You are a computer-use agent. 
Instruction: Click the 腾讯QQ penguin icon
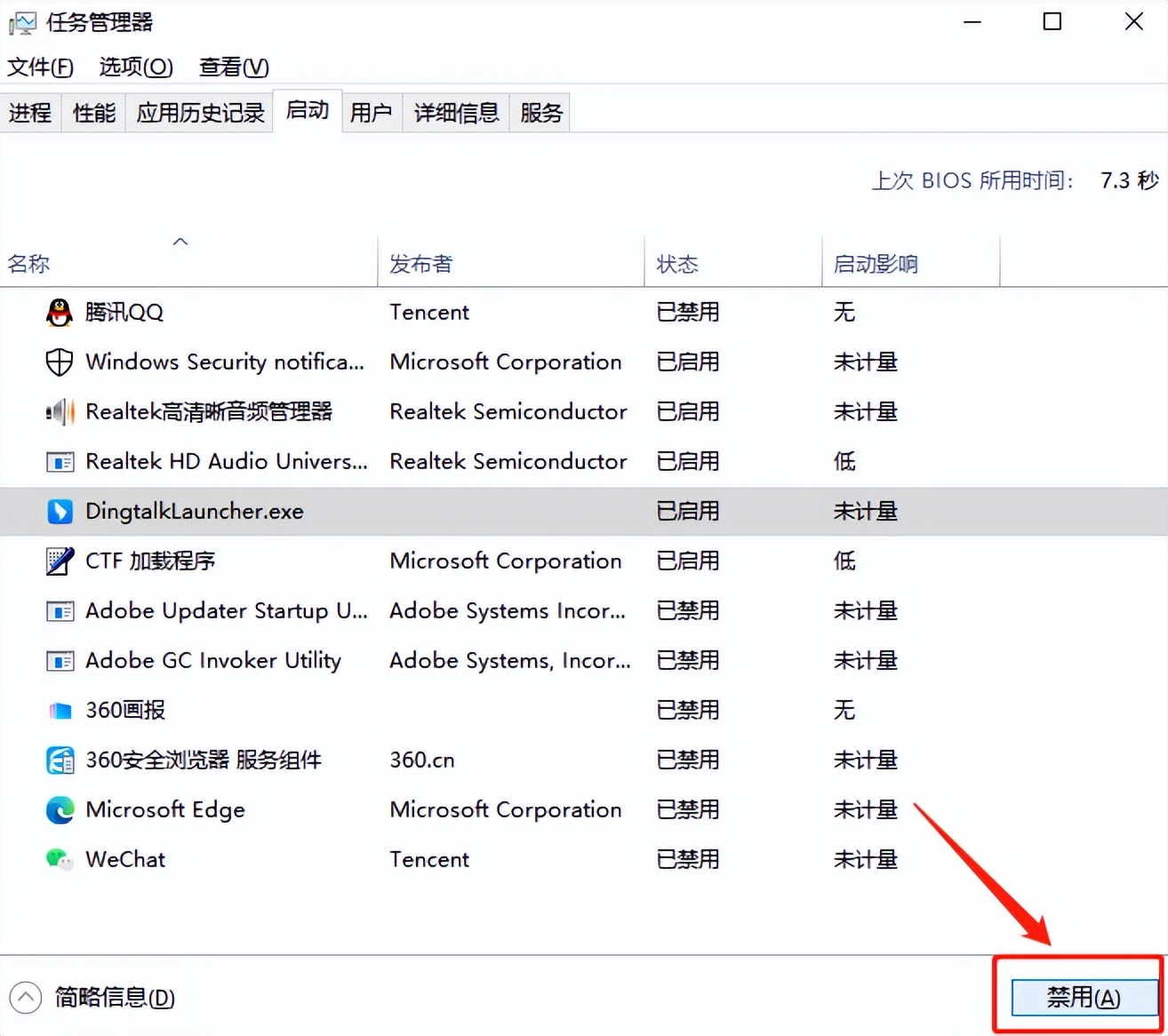point(59,312)
